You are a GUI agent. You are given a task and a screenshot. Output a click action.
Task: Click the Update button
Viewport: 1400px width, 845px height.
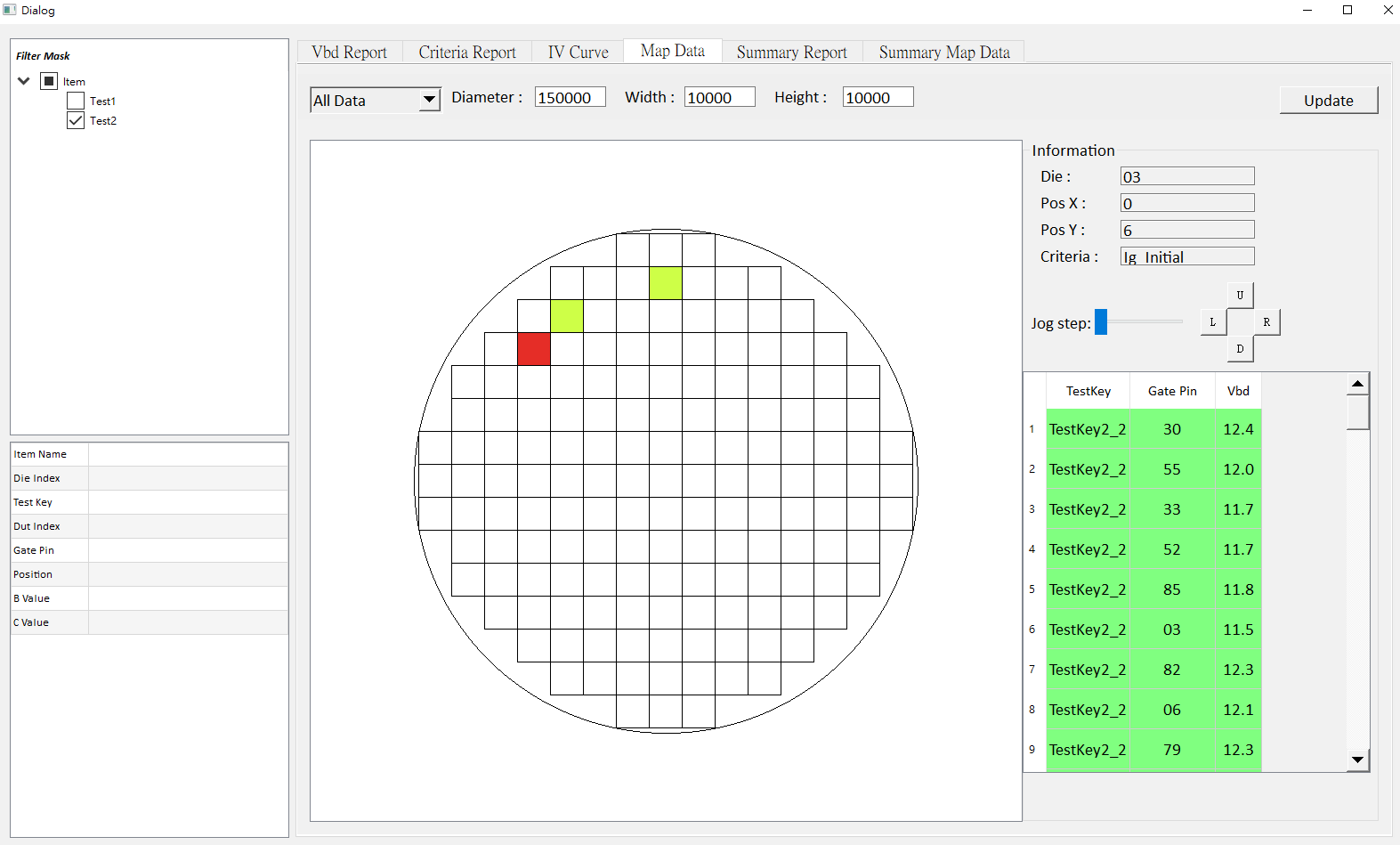pyautogui.click(x=1329, y=101)
